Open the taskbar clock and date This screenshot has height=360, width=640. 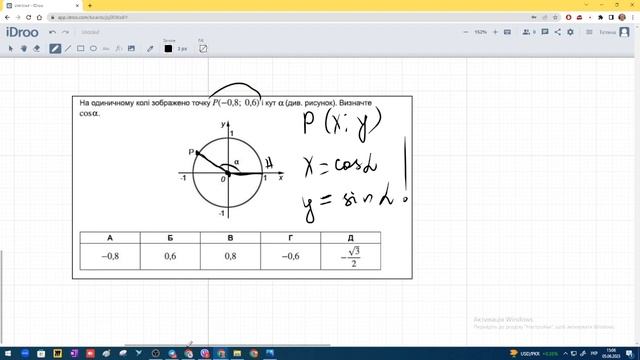(x=611, y=353)
